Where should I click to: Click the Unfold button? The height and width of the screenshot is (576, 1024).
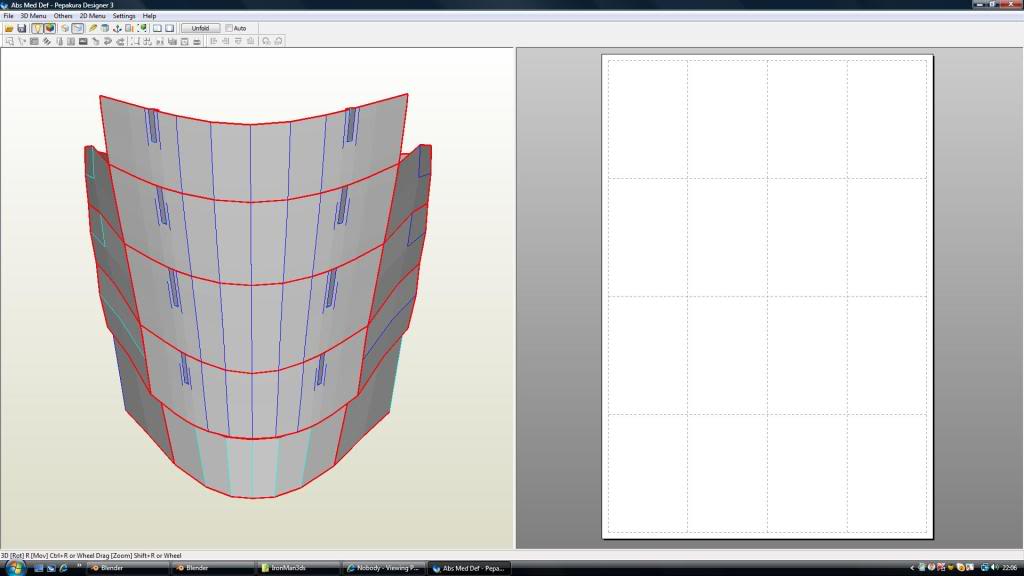coord(200,28)
